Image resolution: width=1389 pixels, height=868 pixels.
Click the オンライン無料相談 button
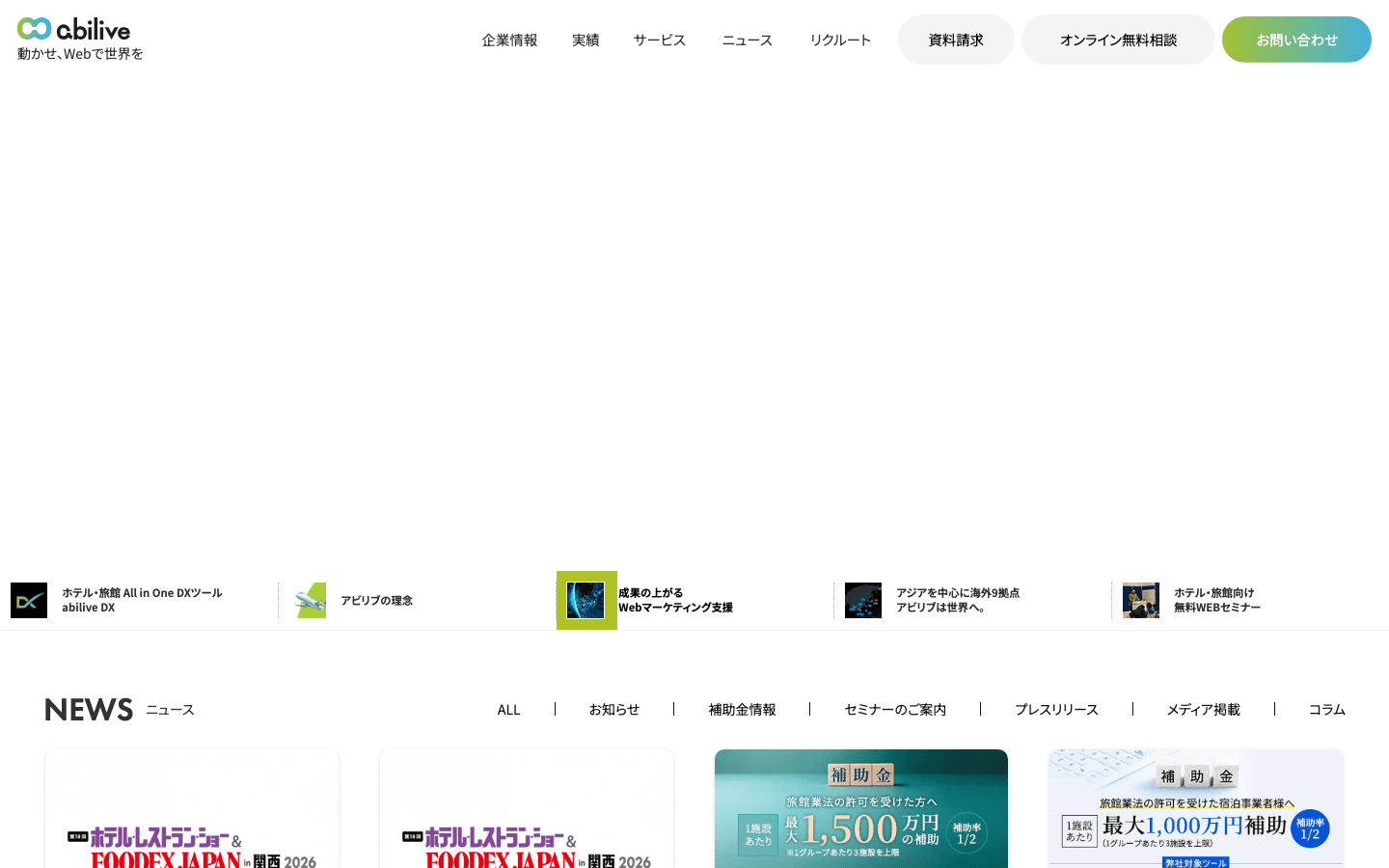[x=1118, y=40]
